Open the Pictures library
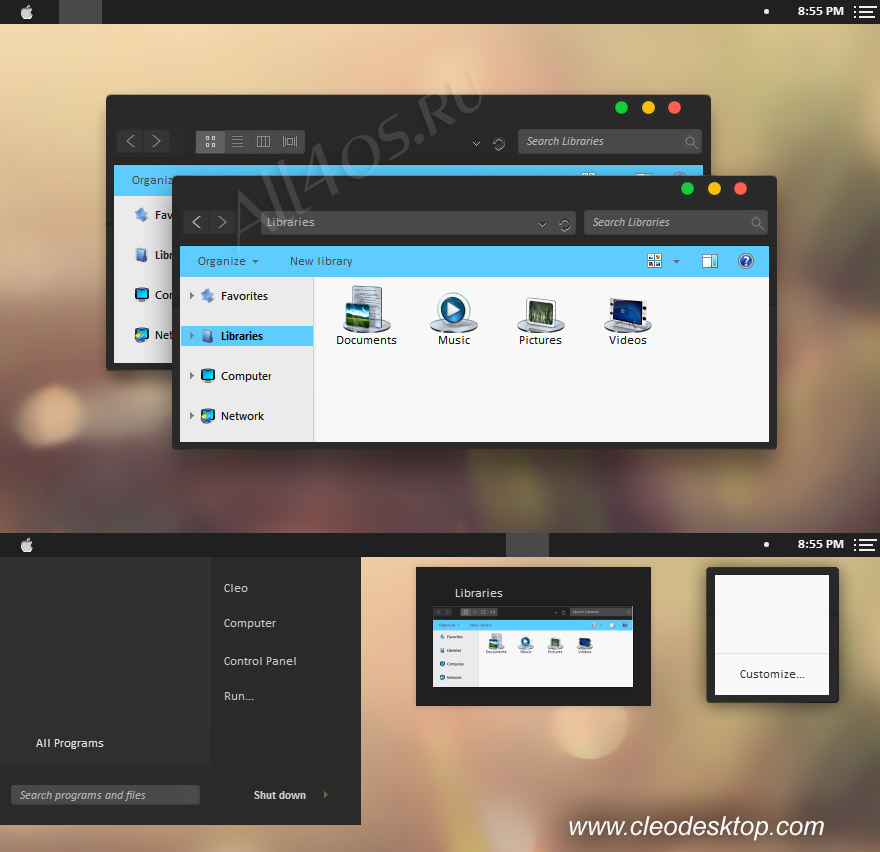Viewport: 880px width, 852px height. (x=540, y=320)
